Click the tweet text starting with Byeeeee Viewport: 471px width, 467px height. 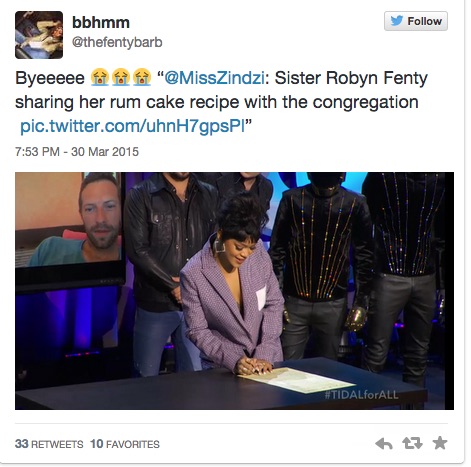pos(221,102)
